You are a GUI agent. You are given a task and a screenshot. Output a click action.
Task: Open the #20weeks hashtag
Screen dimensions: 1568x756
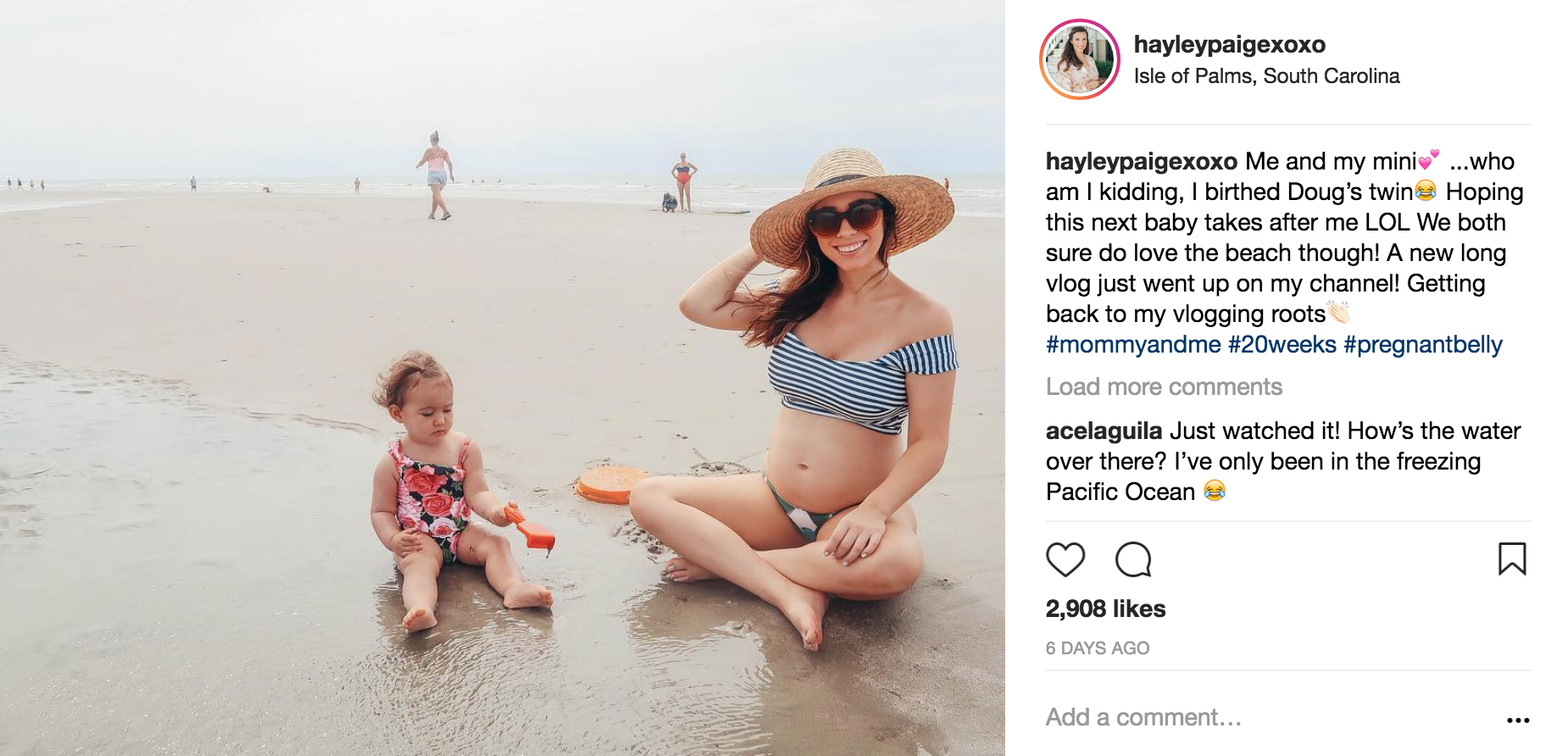[x=1282, y=345]
